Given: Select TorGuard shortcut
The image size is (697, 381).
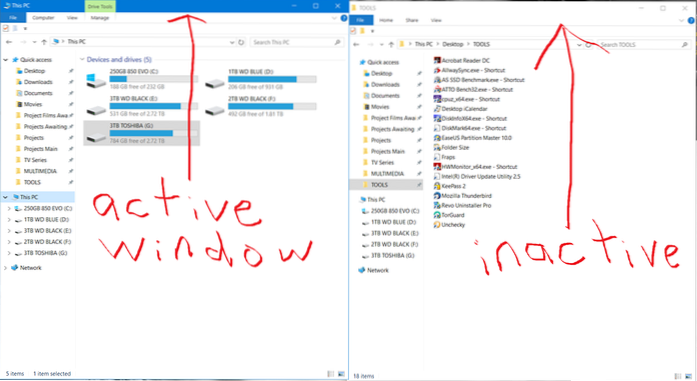Looking at the screenshot, I should (x=449, y=215).
